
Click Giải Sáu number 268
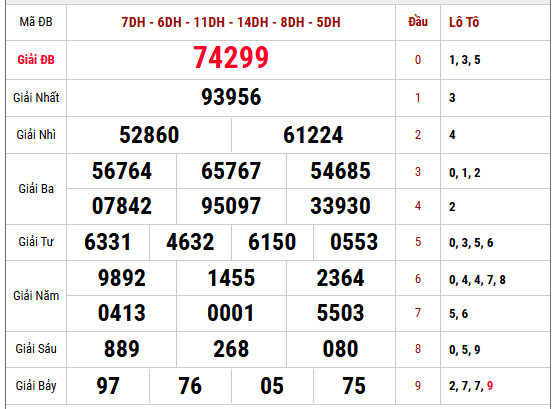[x=231, y=349]
